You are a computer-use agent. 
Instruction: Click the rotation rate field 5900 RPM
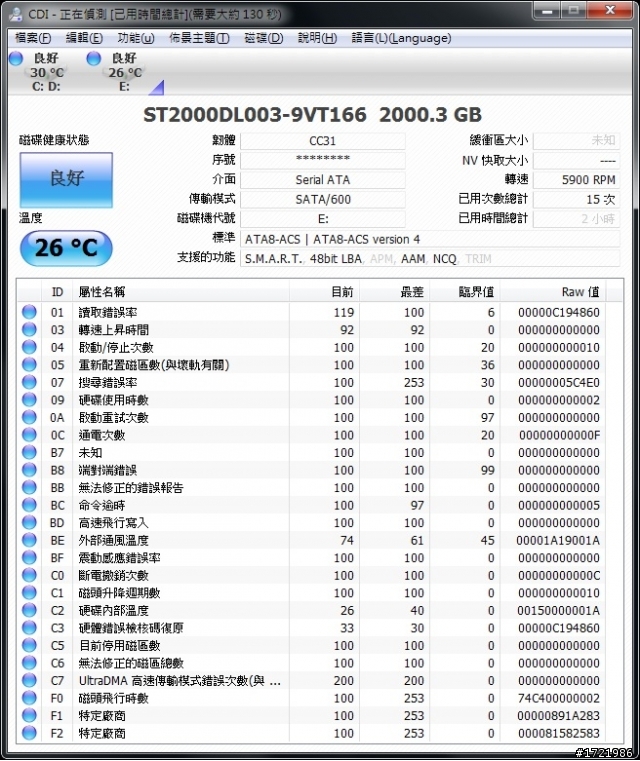point(576,180)
